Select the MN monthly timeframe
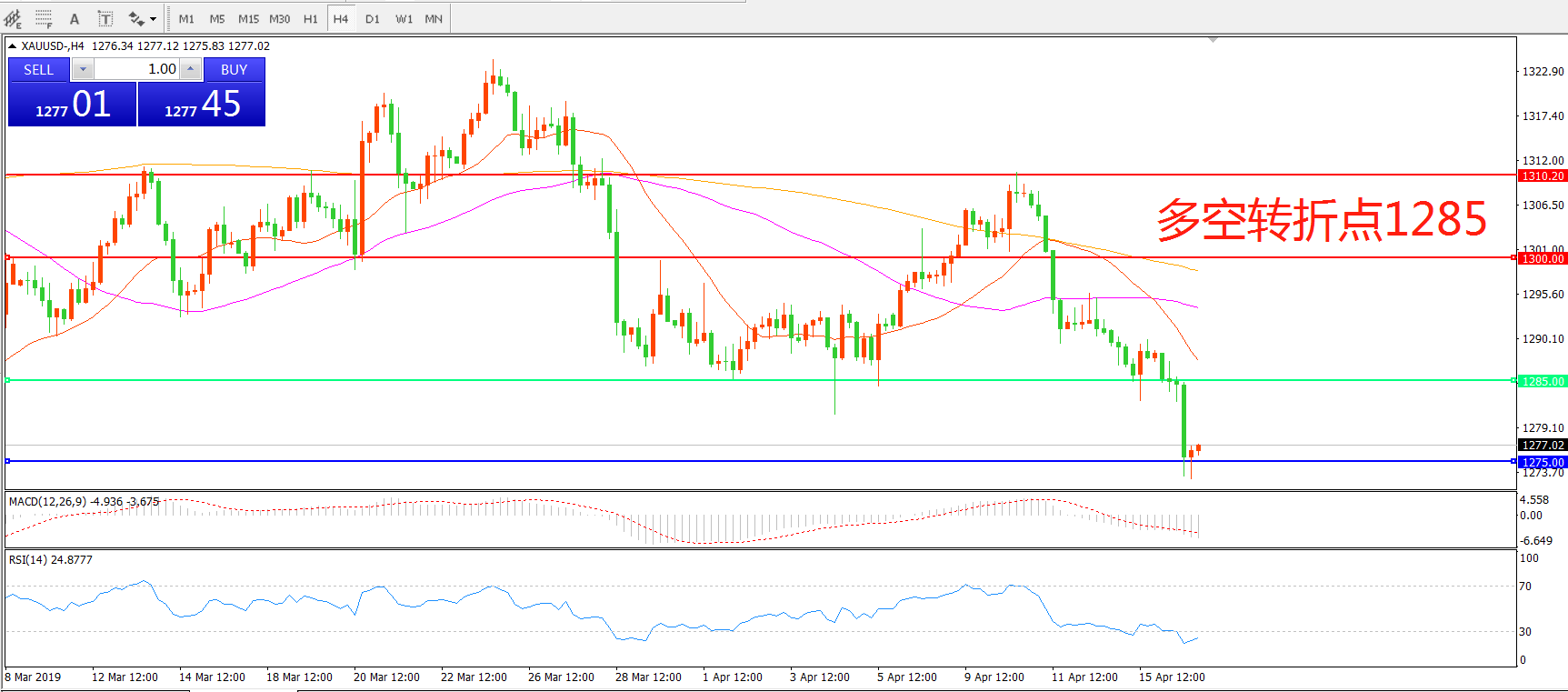The image size is (1568, 692). pos(434,18)
